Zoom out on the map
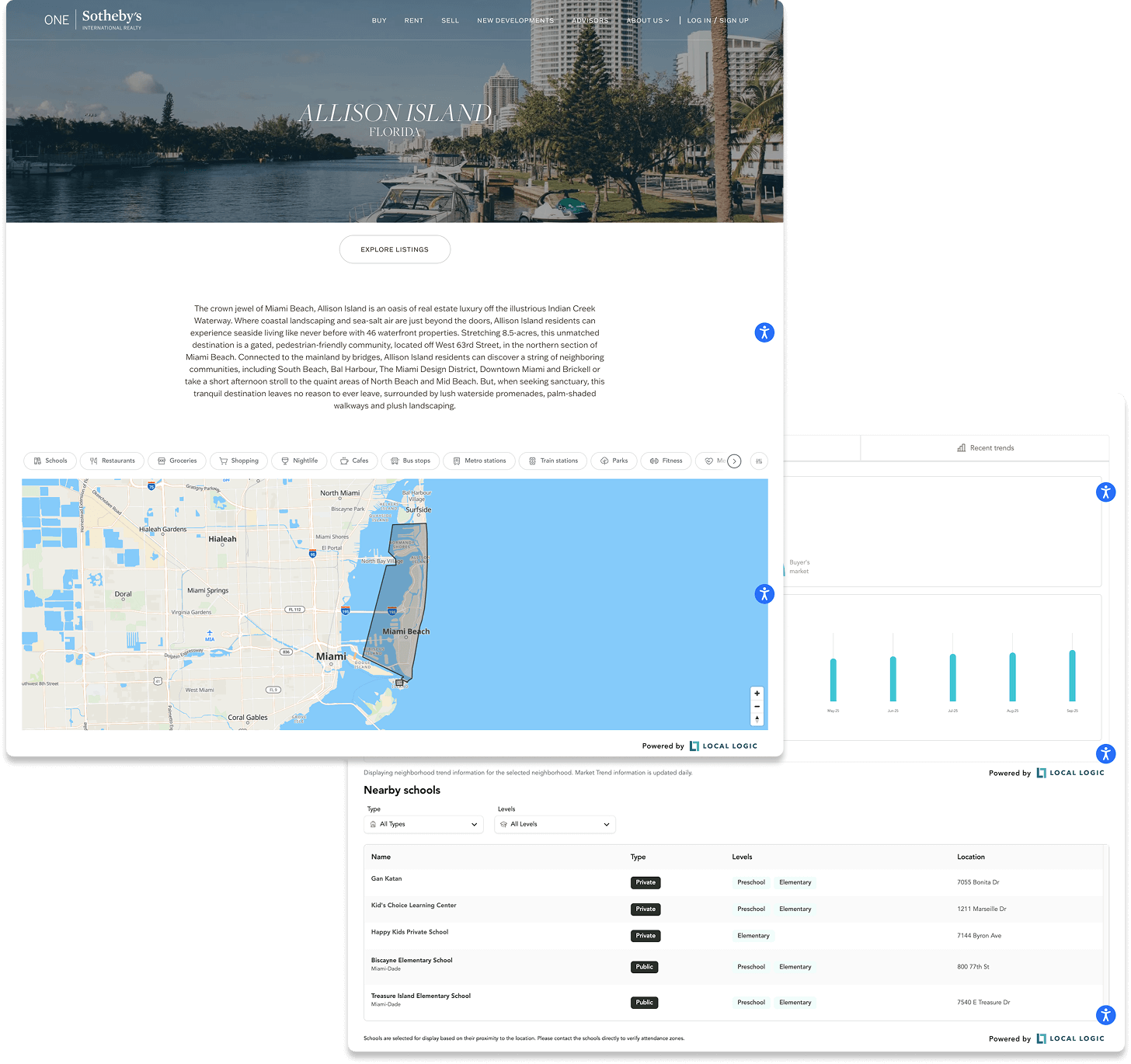This screenshot has width=1131, height=1064. point(757,706)
